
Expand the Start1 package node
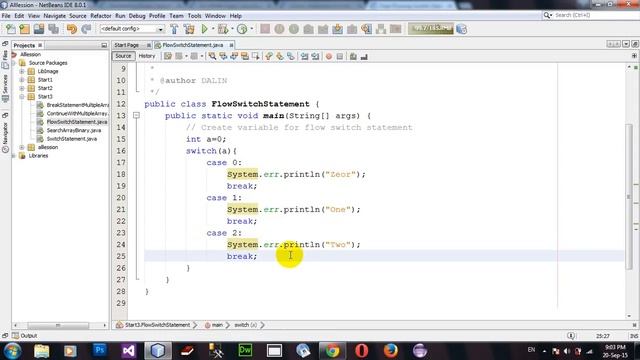pos(22,80)
